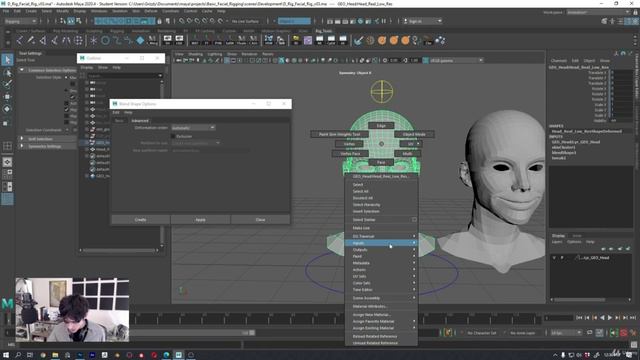
Task: Click the circle curve icon on shelf
Action: point(105,40)
